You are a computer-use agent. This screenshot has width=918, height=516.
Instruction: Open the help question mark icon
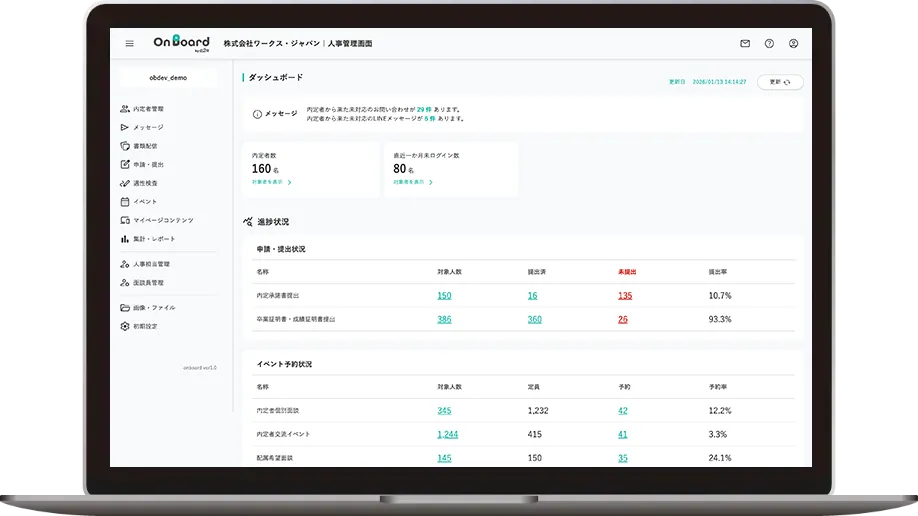(769, 44)
